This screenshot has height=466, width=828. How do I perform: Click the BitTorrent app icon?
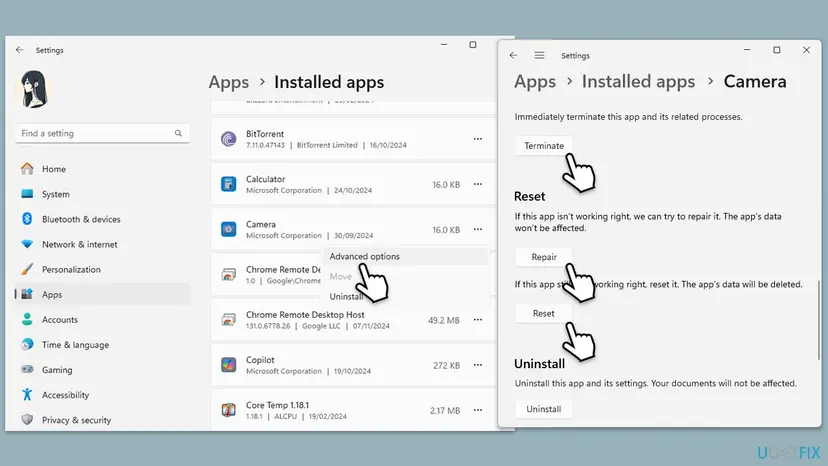tap(229, 139)
